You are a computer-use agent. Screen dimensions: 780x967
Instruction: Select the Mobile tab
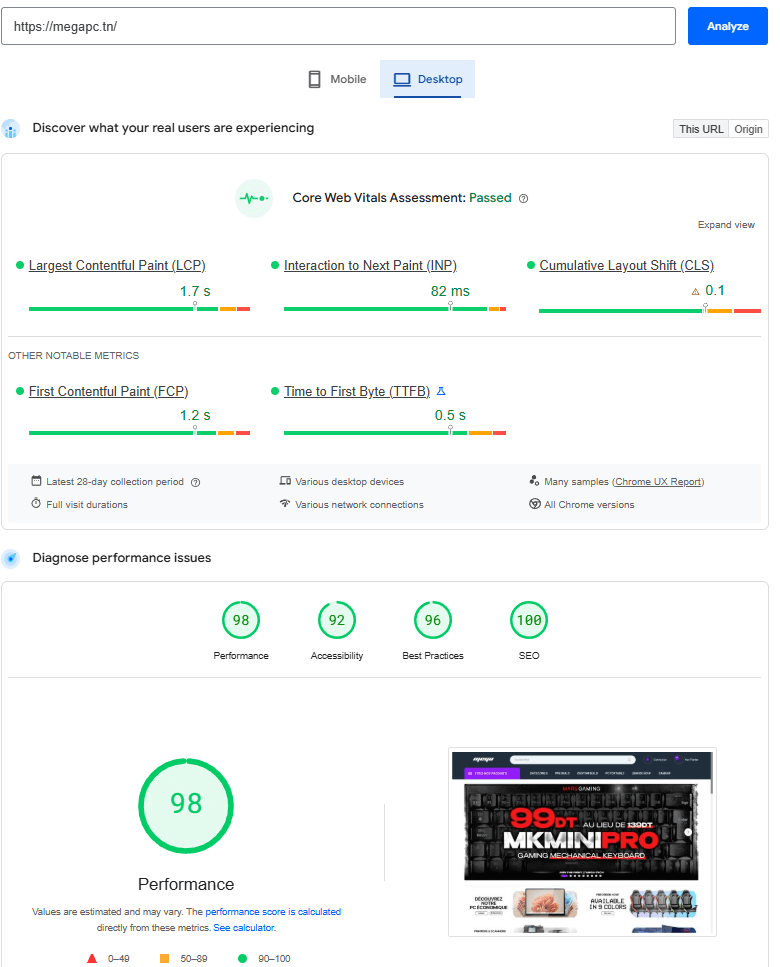(337, 79)
